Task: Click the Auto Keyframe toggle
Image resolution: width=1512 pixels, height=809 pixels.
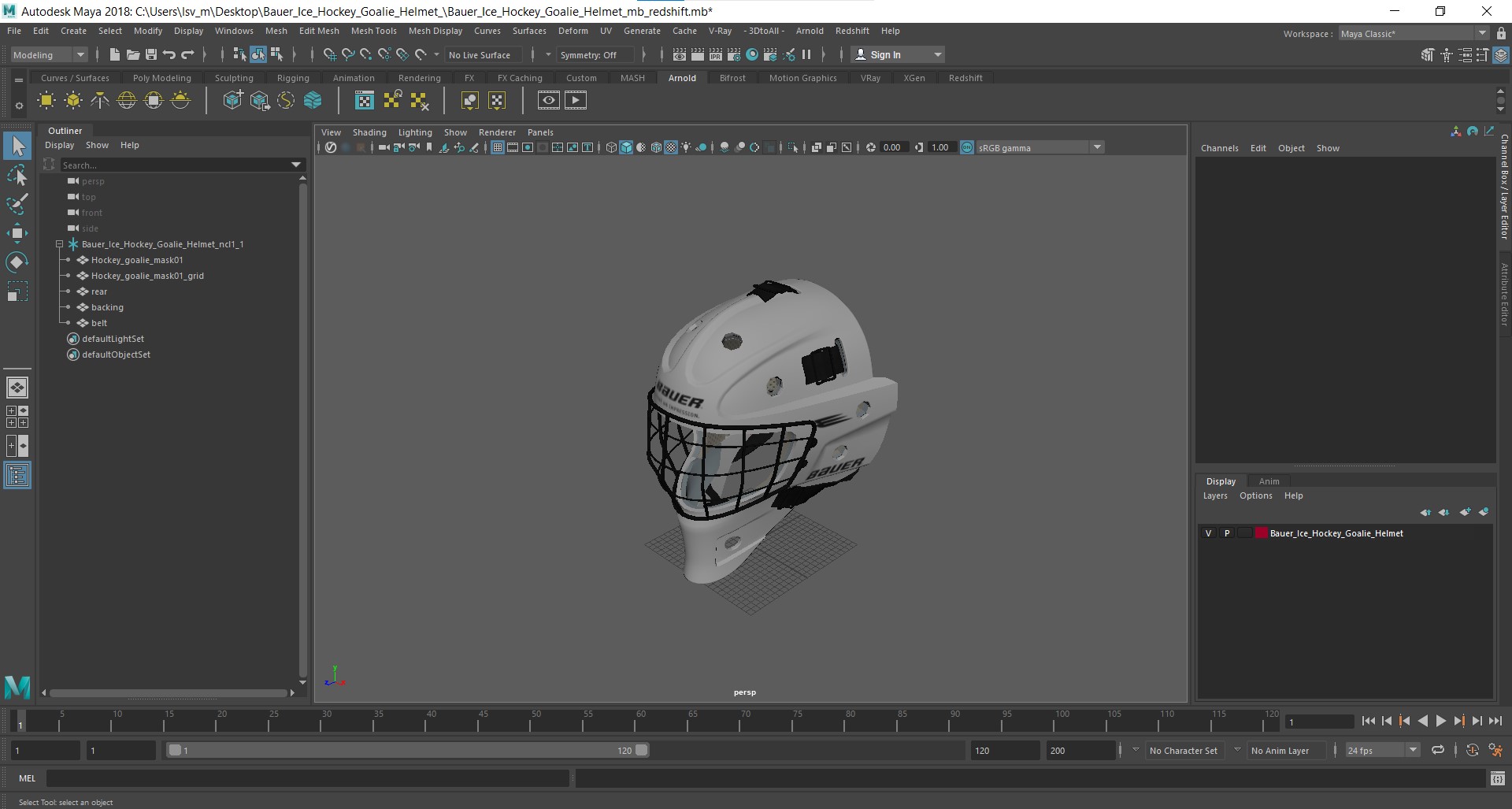Action: (1473, 750)
